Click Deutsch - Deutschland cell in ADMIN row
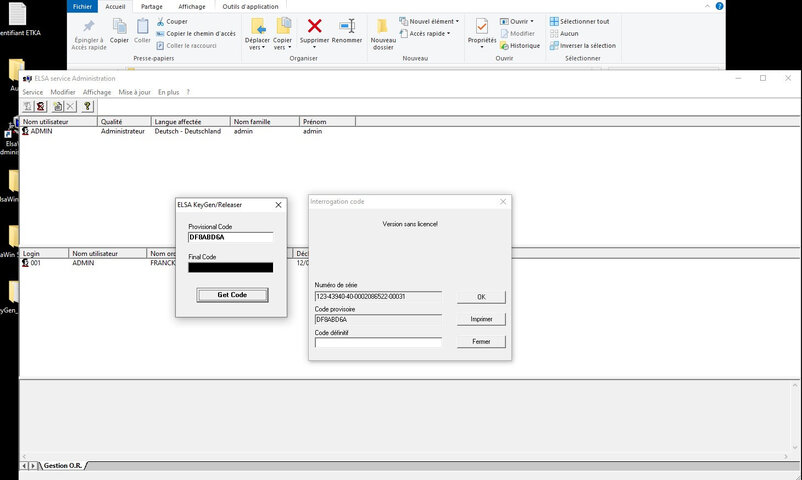Image resolution: width=802 pixels, height=480 pixels. click(x=188, y=131)
